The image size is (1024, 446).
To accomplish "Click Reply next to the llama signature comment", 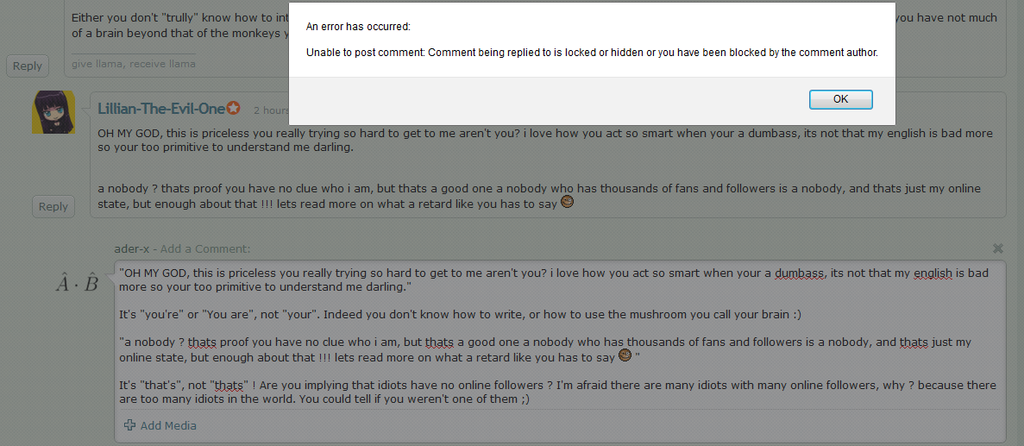I will [27, 66].
